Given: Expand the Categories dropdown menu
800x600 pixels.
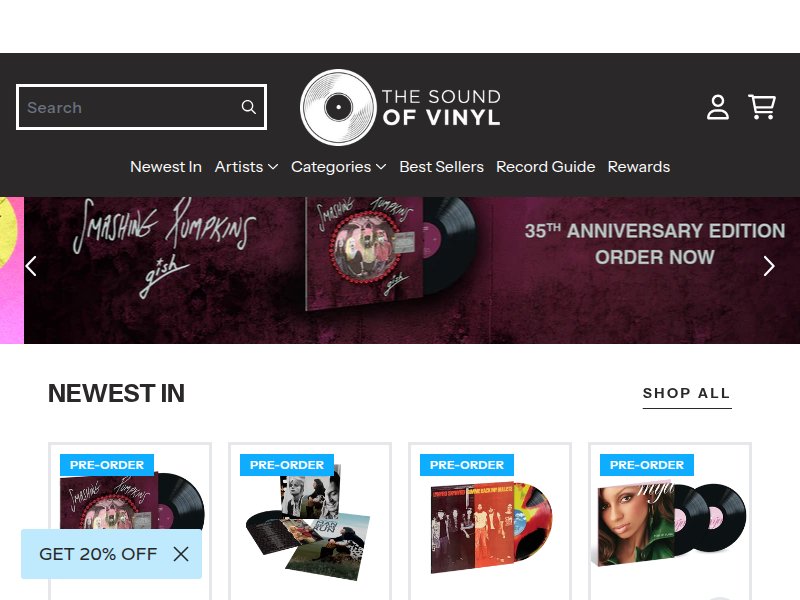Looking at the screenshot, I should 331,167.
